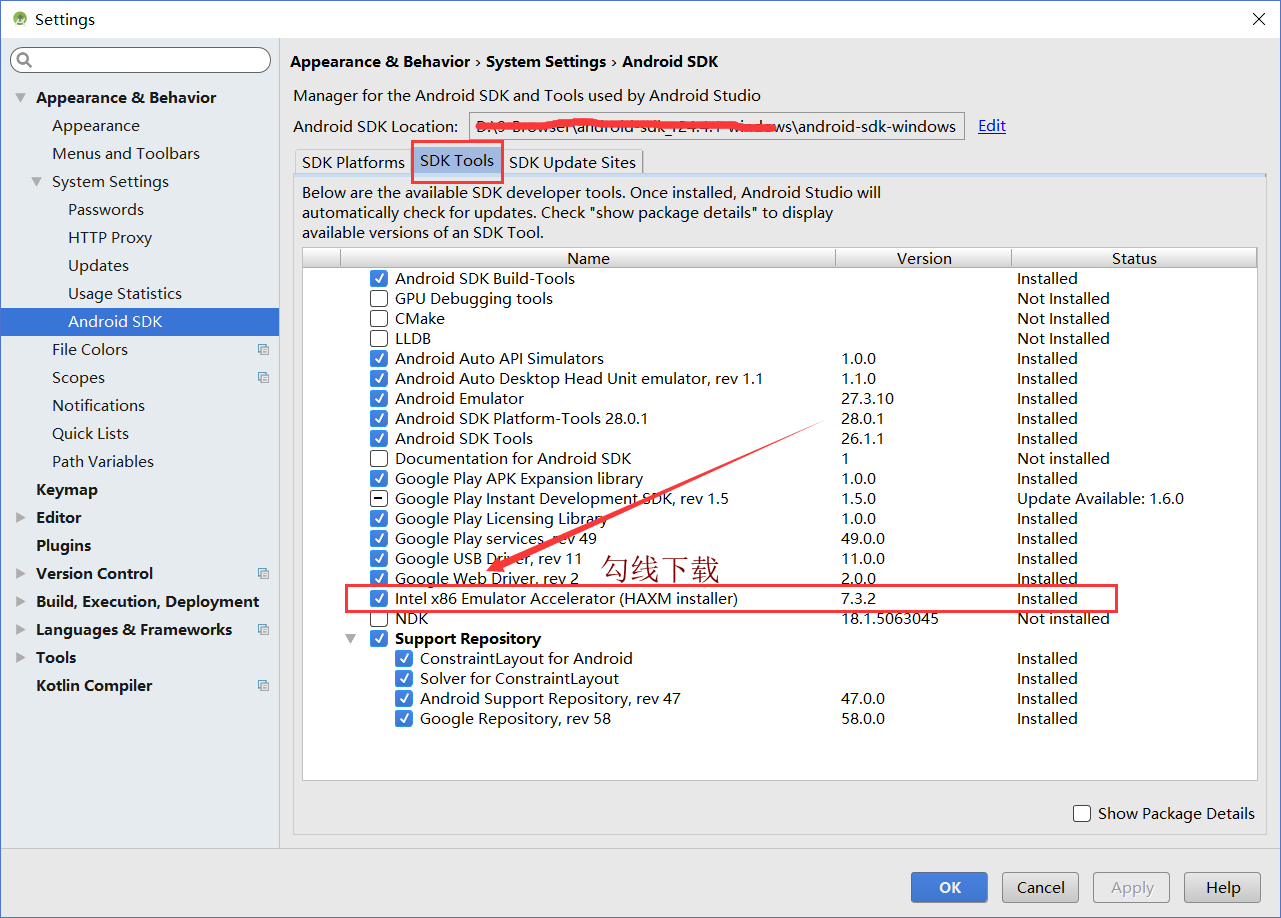This screenshot has width=1281, height=918.
Task: Click version 18.1.5063045 cell
Action: click(x=889, y=619)
